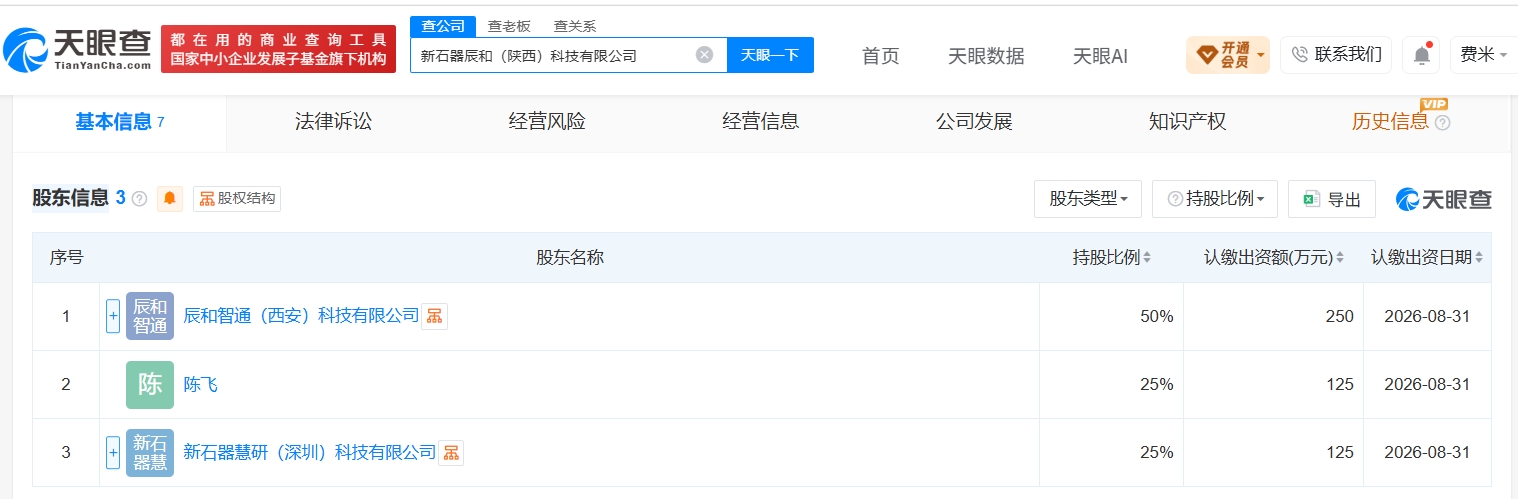Click the Excel icon in 导出 button

coord(1311,199)
